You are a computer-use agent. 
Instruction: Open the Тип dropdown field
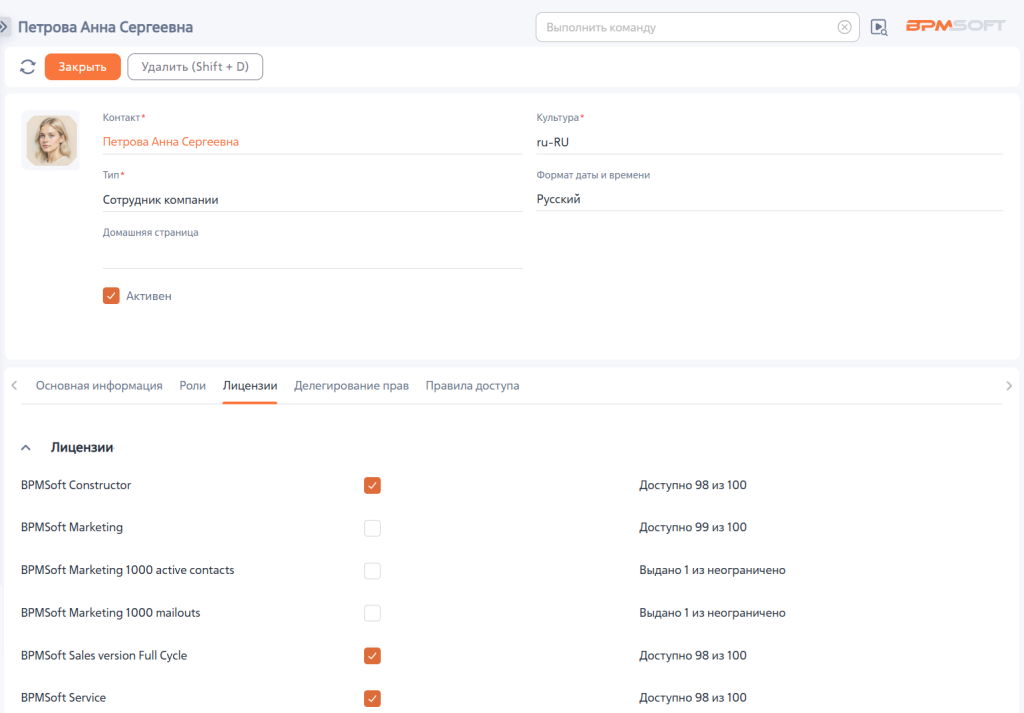[312, 200]
